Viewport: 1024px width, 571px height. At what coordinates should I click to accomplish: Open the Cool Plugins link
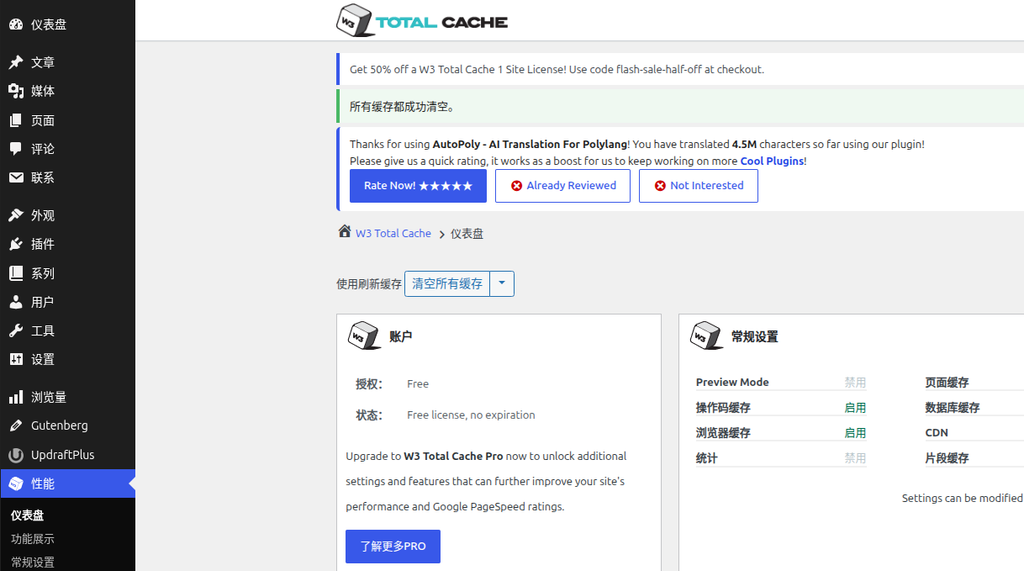[772, 161]
